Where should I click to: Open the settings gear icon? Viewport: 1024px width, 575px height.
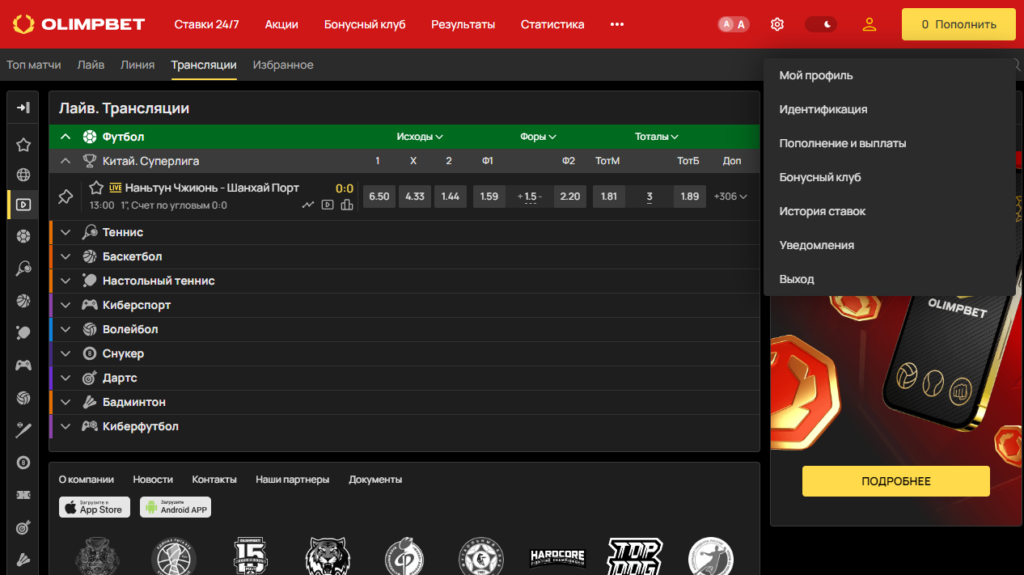(x=776, y=24)
